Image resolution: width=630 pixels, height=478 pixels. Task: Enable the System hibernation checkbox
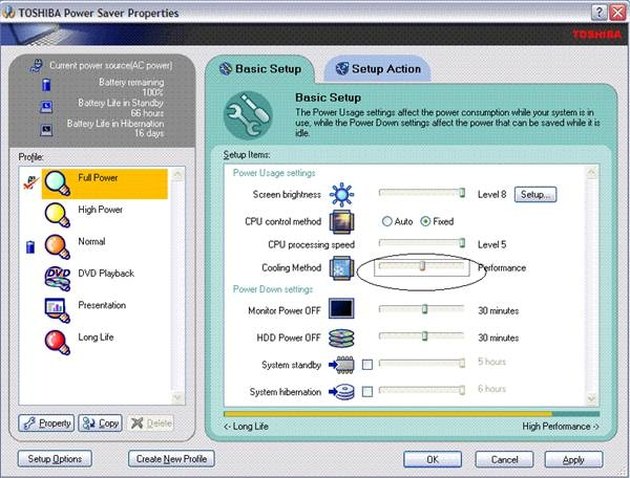(367, 392)
